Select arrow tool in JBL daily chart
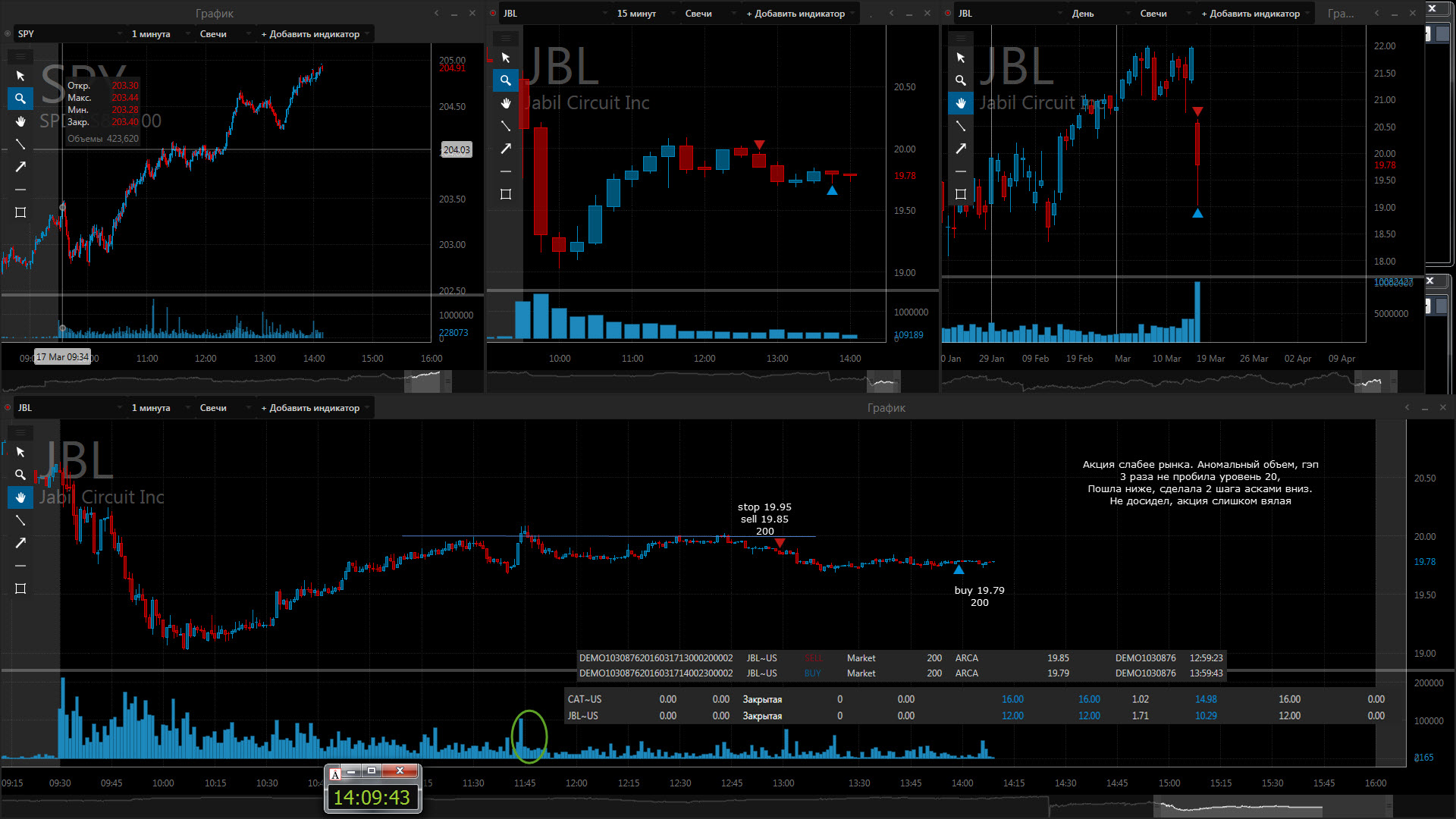 [x=961, y=149]
